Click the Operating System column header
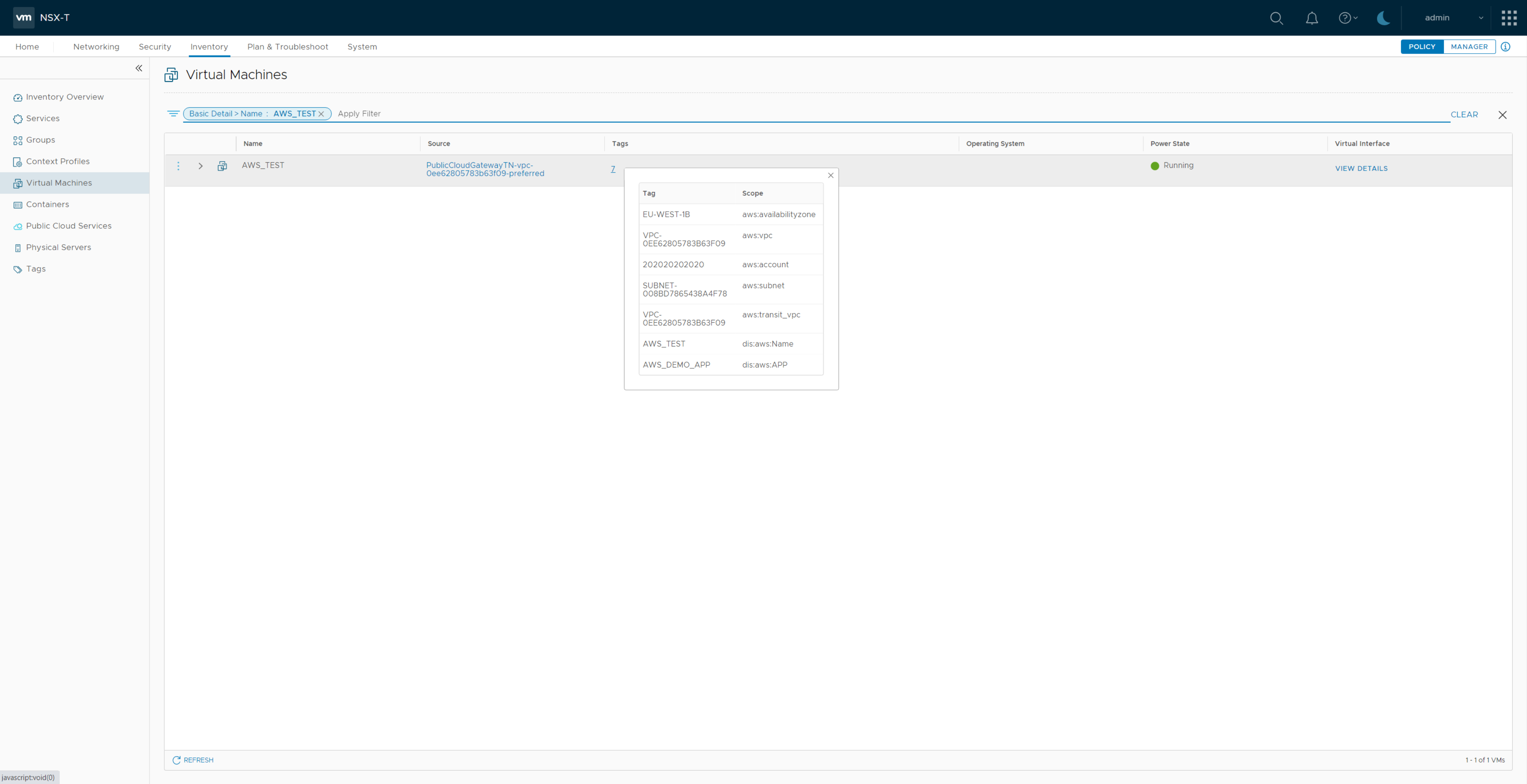 (995, 144)
